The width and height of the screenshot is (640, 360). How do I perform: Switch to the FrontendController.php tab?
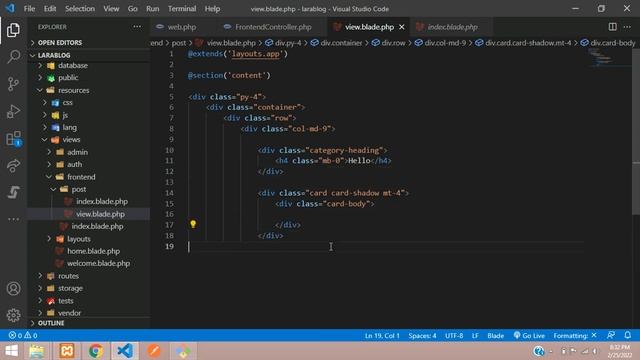click(273, 27)
